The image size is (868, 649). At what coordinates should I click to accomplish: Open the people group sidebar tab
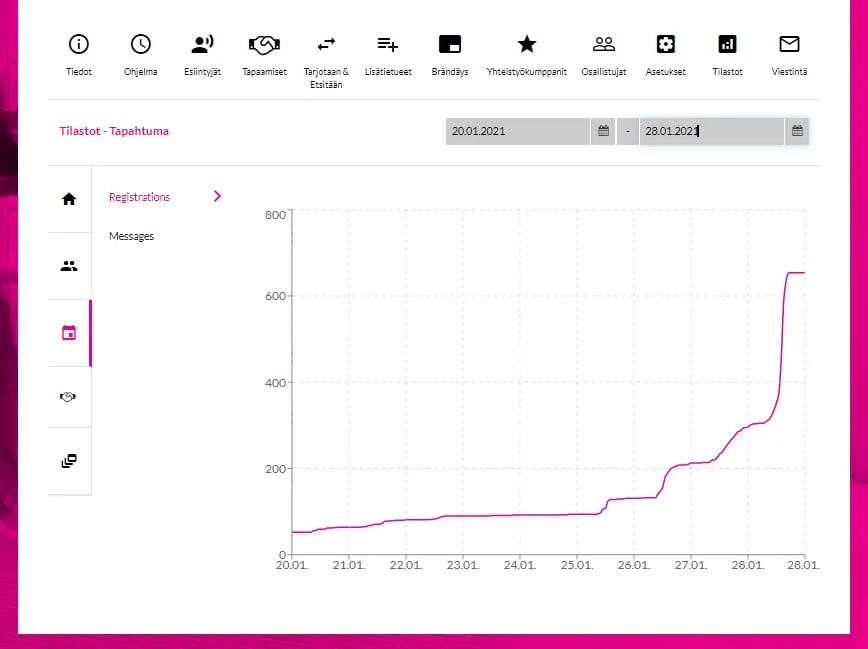click(x=69, y=266)
